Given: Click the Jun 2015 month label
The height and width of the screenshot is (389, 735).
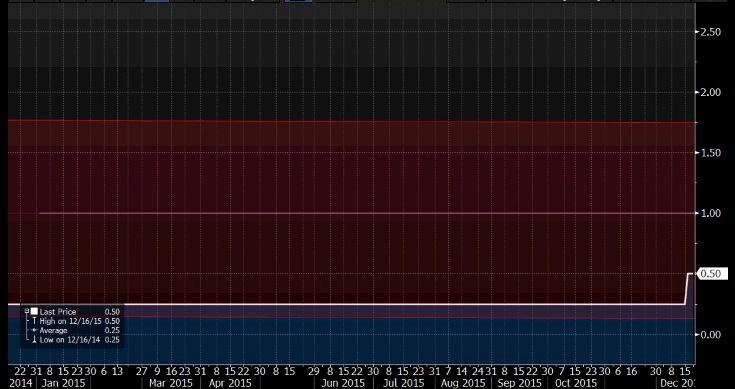Looking at the screenshot, I should pyautogui.click(x=343, y=383).
